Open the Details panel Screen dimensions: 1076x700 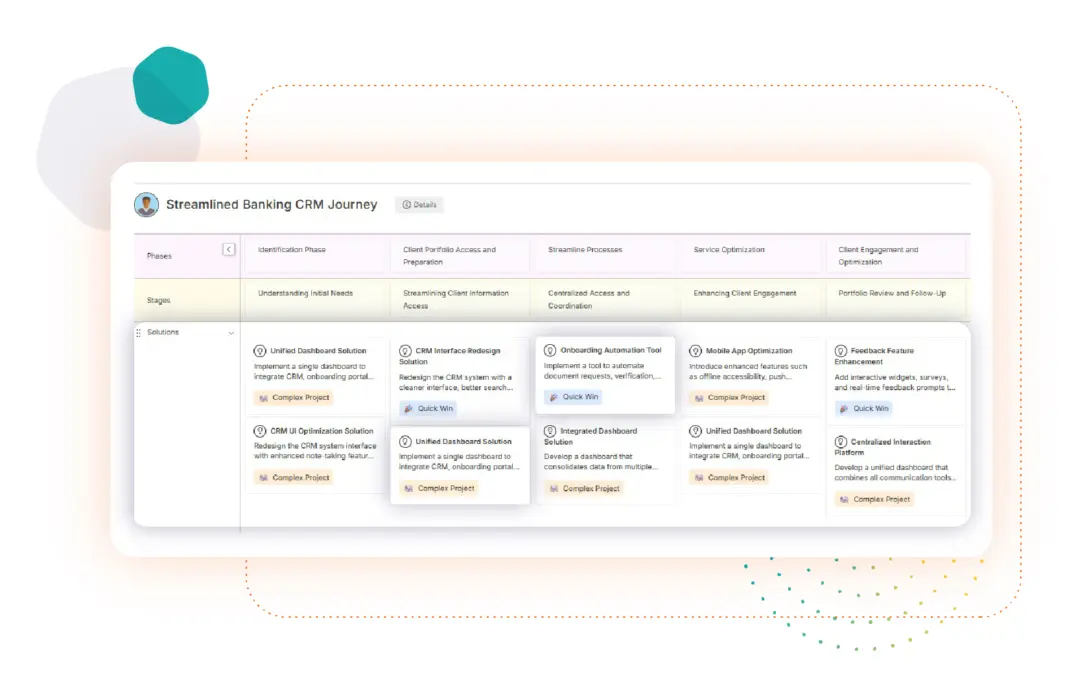420,205
